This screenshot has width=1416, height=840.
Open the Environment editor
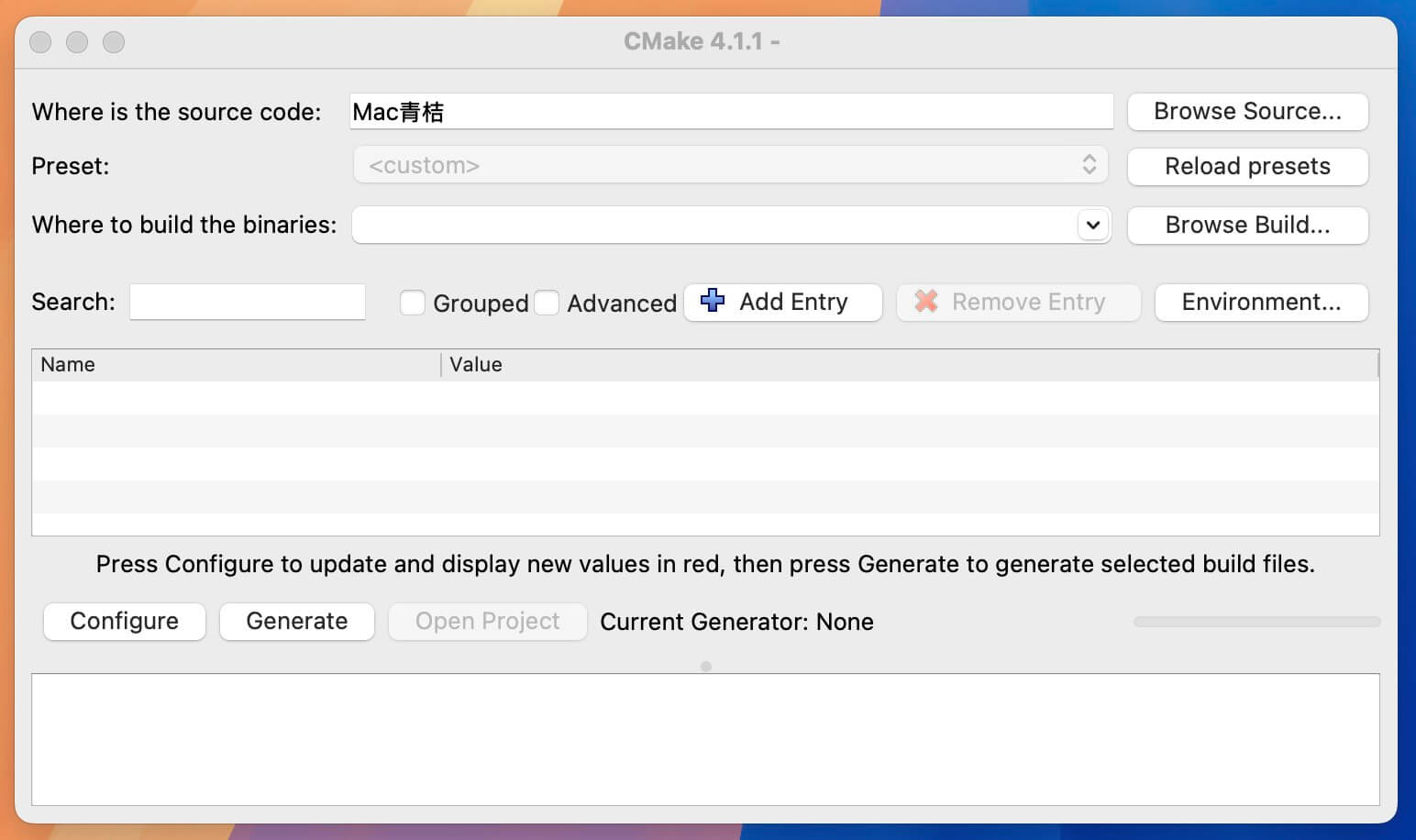tap(1261, 302)
